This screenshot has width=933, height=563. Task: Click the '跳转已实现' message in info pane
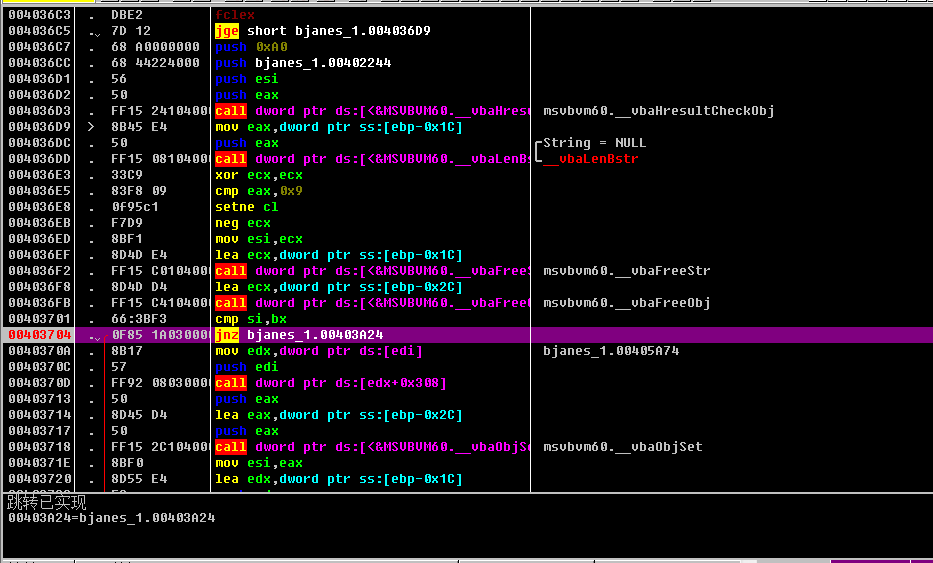47,503
